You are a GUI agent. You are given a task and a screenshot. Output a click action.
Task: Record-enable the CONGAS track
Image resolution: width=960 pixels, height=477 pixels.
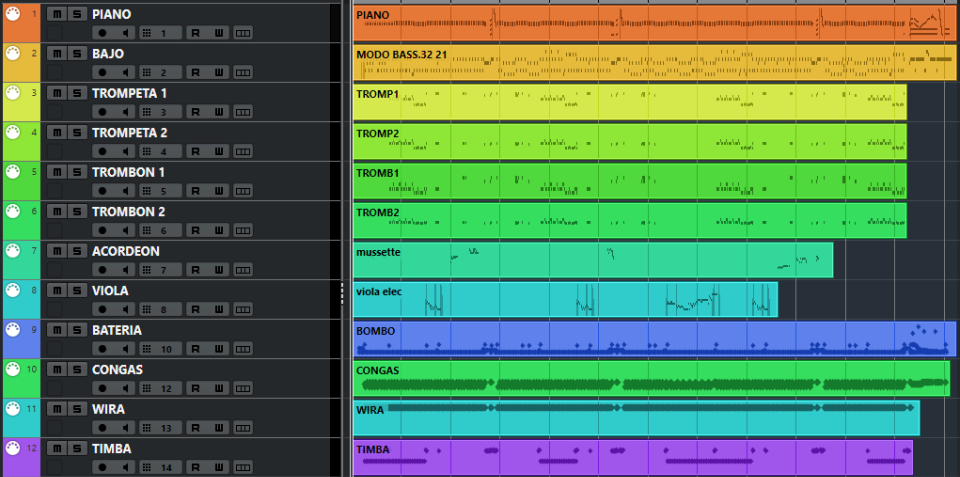102,388
